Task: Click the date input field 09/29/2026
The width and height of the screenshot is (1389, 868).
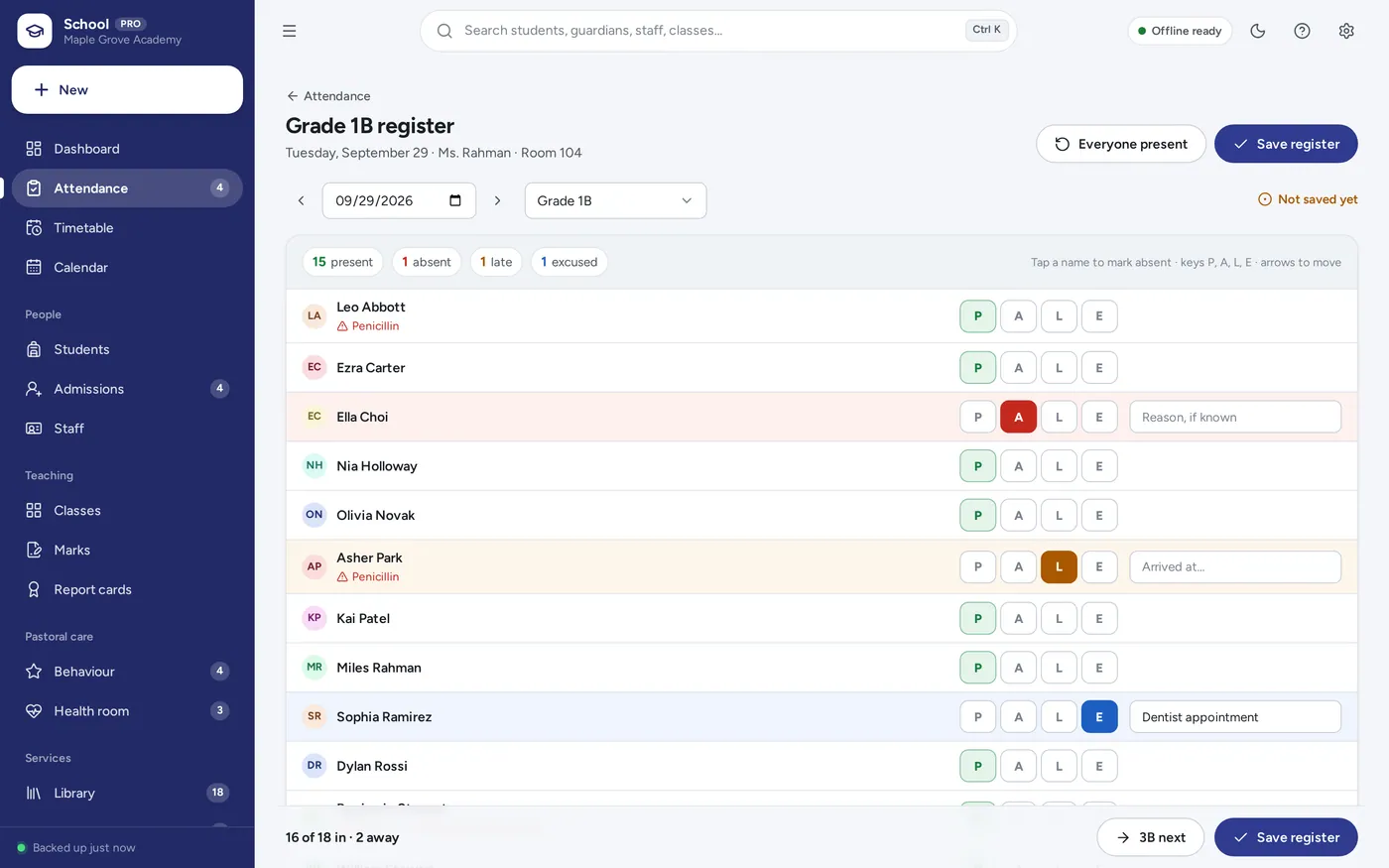Action: [x=399, y=200]
